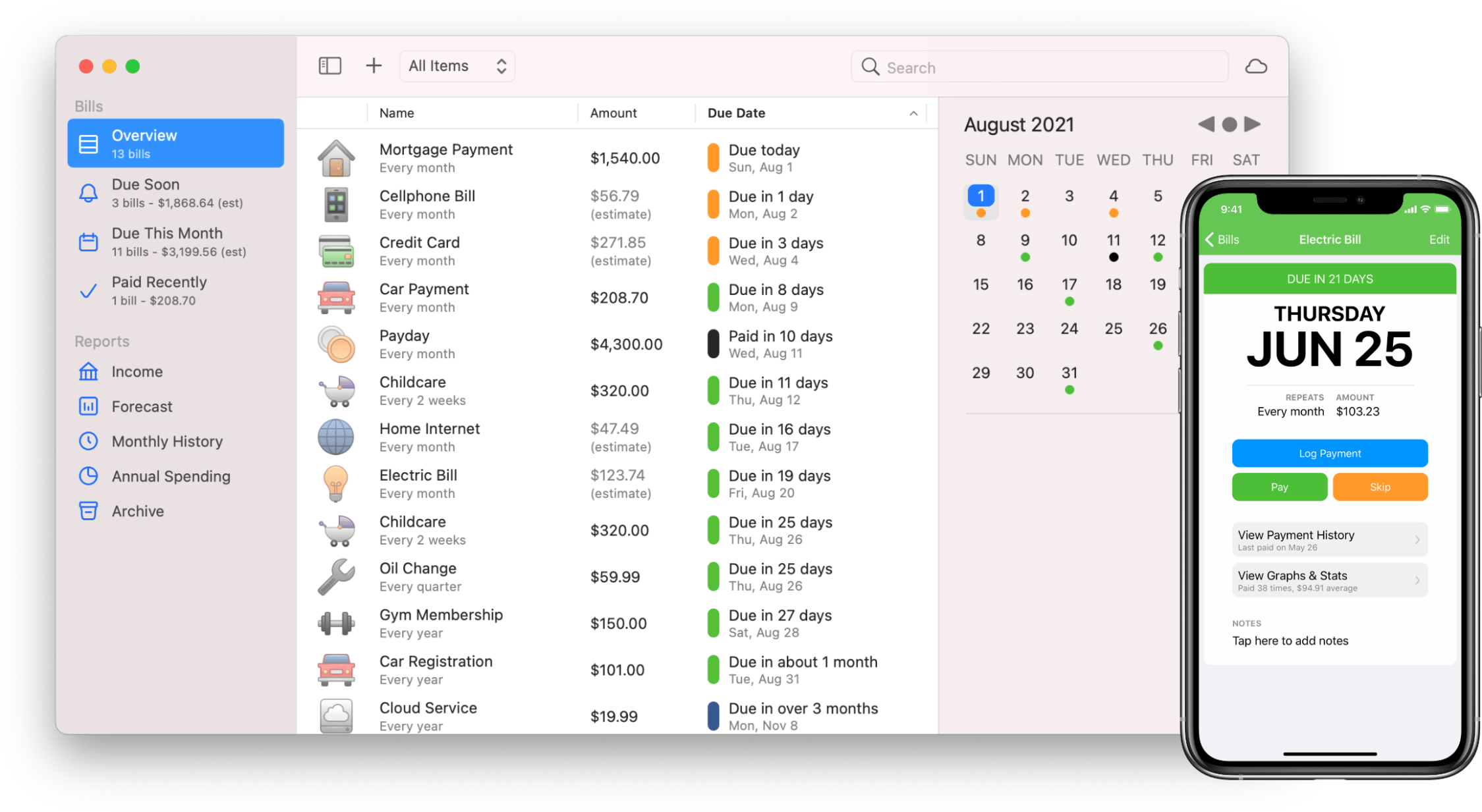Open Paid Recently section
1482x812 pixels.
(176, 290)
